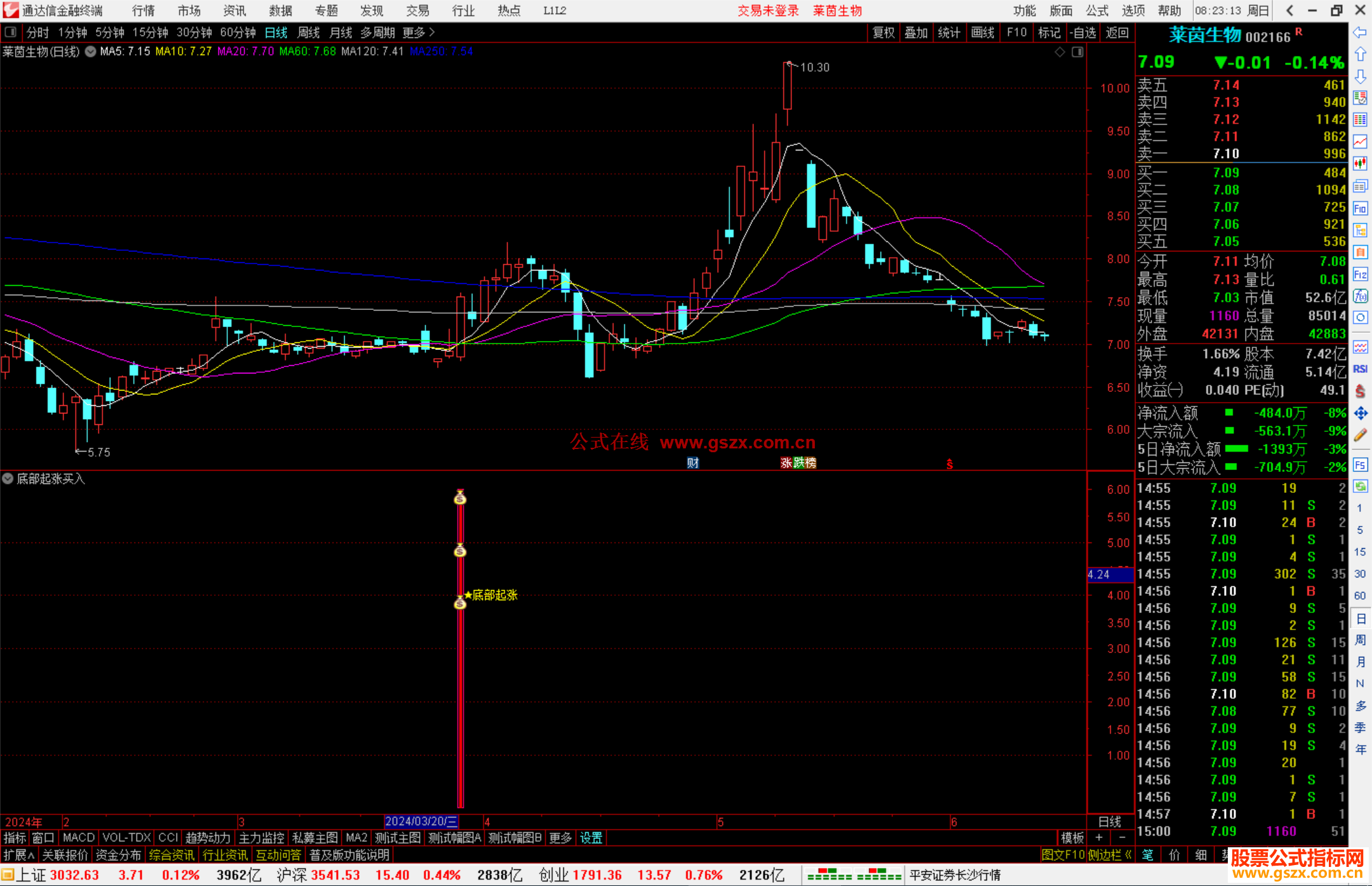This screenshot has width=1372, height=886.
Task: Toggle the panel layout icon left of 分时
Action: 11,32
